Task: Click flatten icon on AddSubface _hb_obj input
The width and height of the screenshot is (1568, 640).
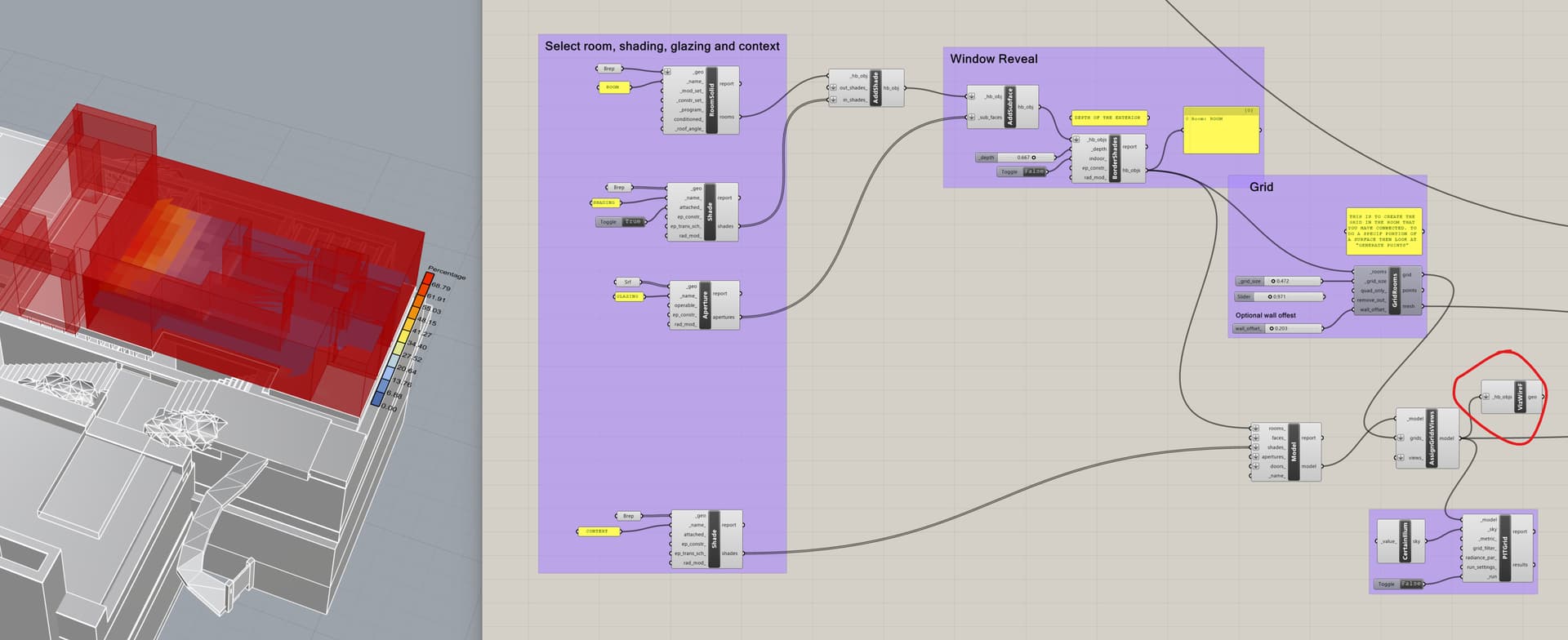Action: (x=972, y=96)
